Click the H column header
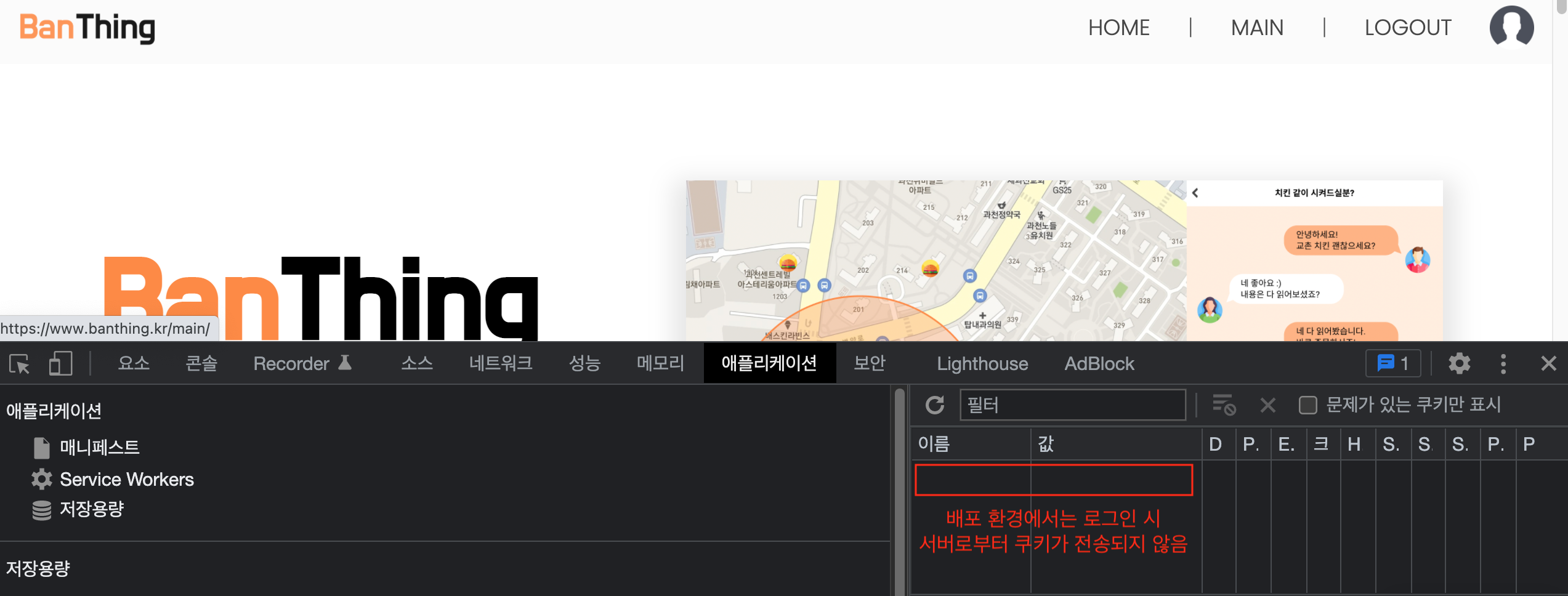1568x596 pixels. [1358, 444]
